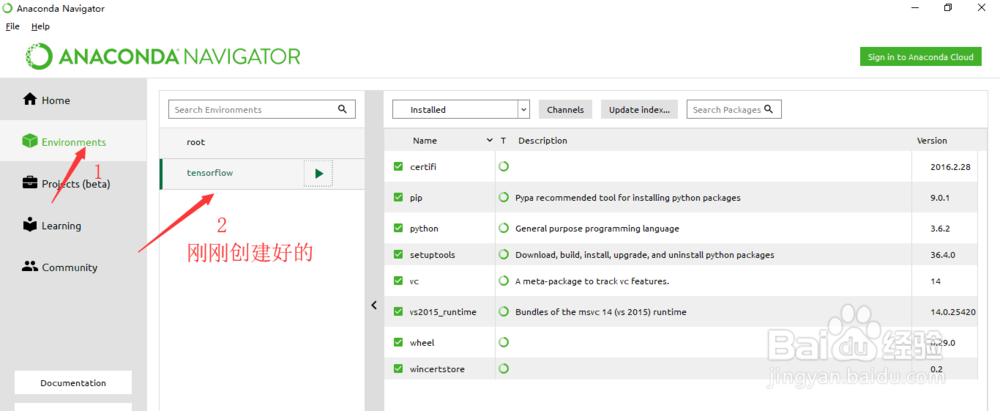
Task: Click wincertstore package type circle icon
Action: pyautogui.click(x=504, y=369)
